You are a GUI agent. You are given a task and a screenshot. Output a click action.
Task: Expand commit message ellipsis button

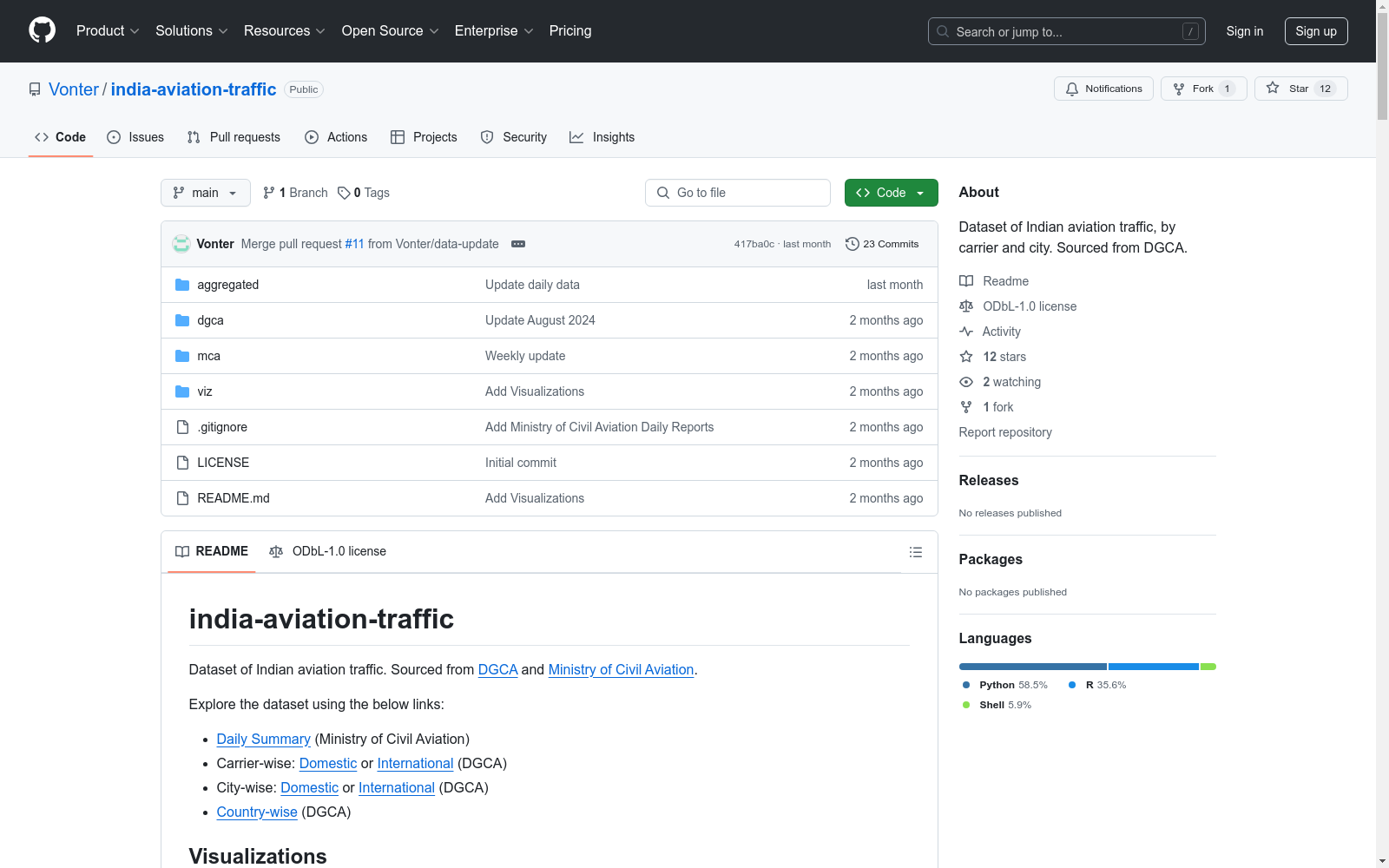click(518, 244)
